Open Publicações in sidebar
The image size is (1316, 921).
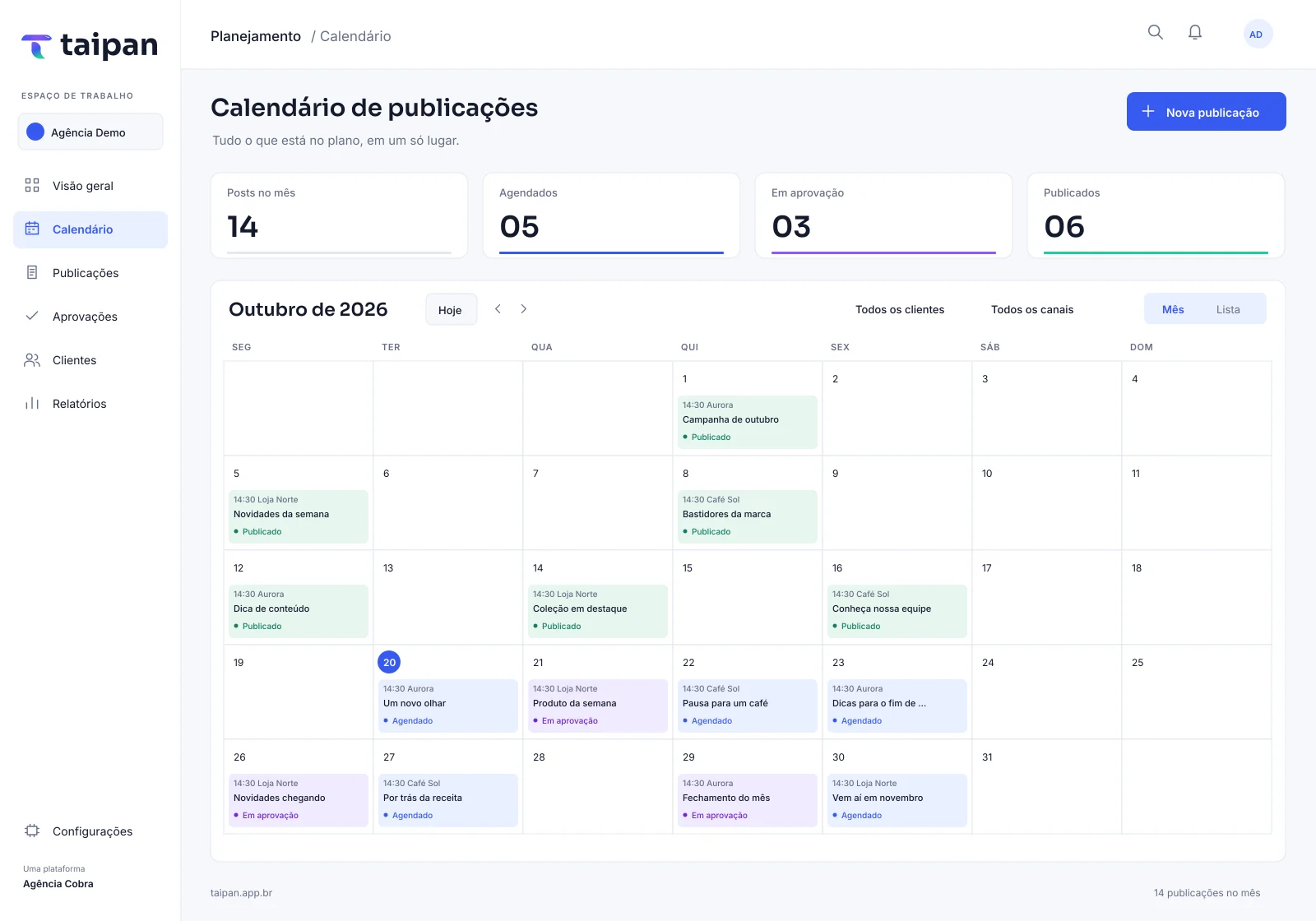coord(90,272)
